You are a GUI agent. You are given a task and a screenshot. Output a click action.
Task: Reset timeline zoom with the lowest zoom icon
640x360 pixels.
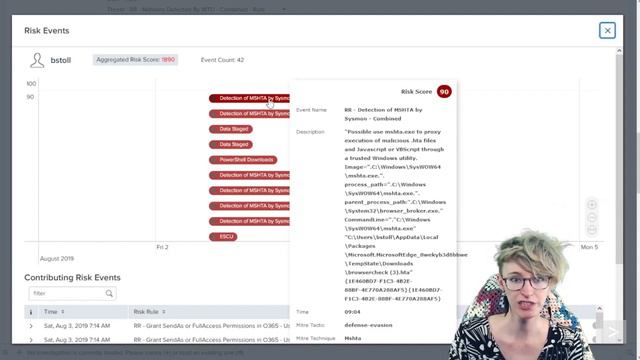click(592, 230)
